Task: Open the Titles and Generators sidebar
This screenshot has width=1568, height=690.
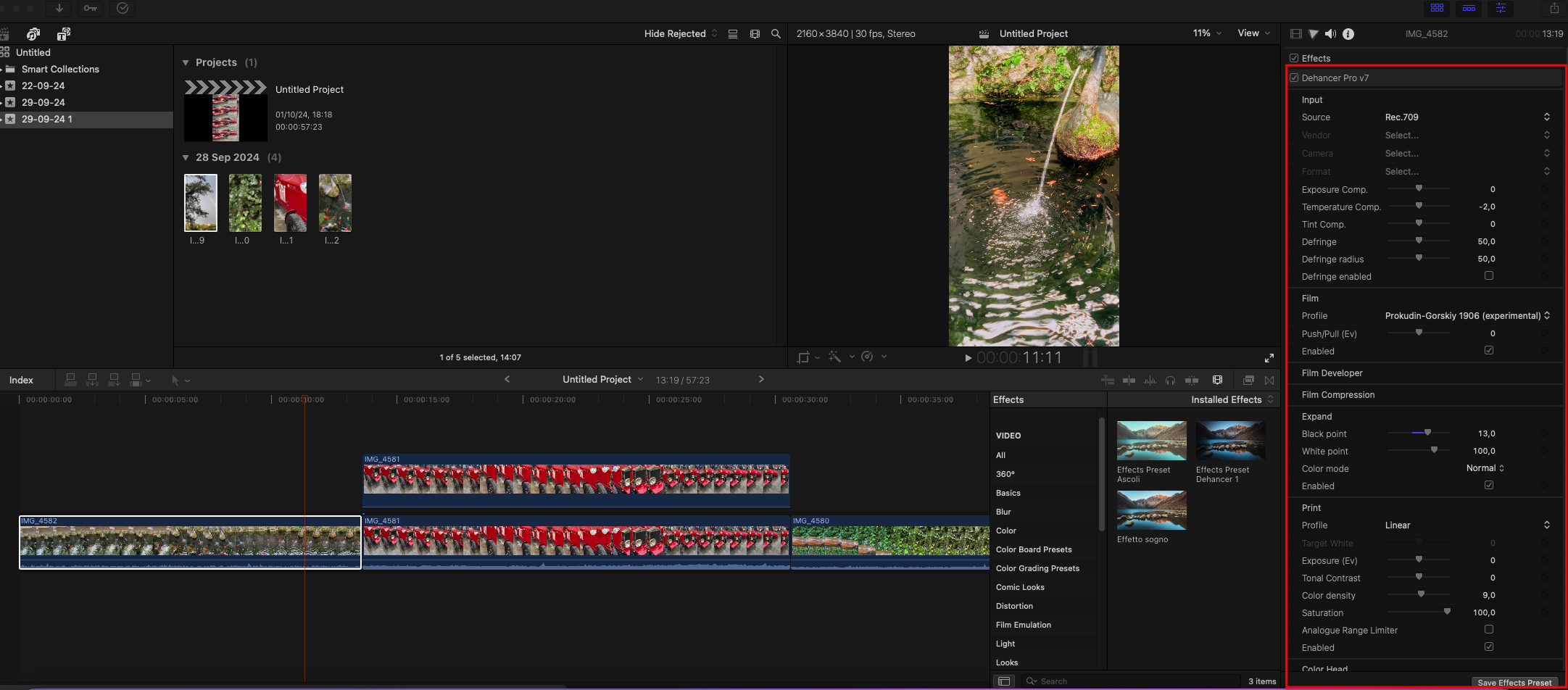Action: pyautogui.click(x=62, y=33)
